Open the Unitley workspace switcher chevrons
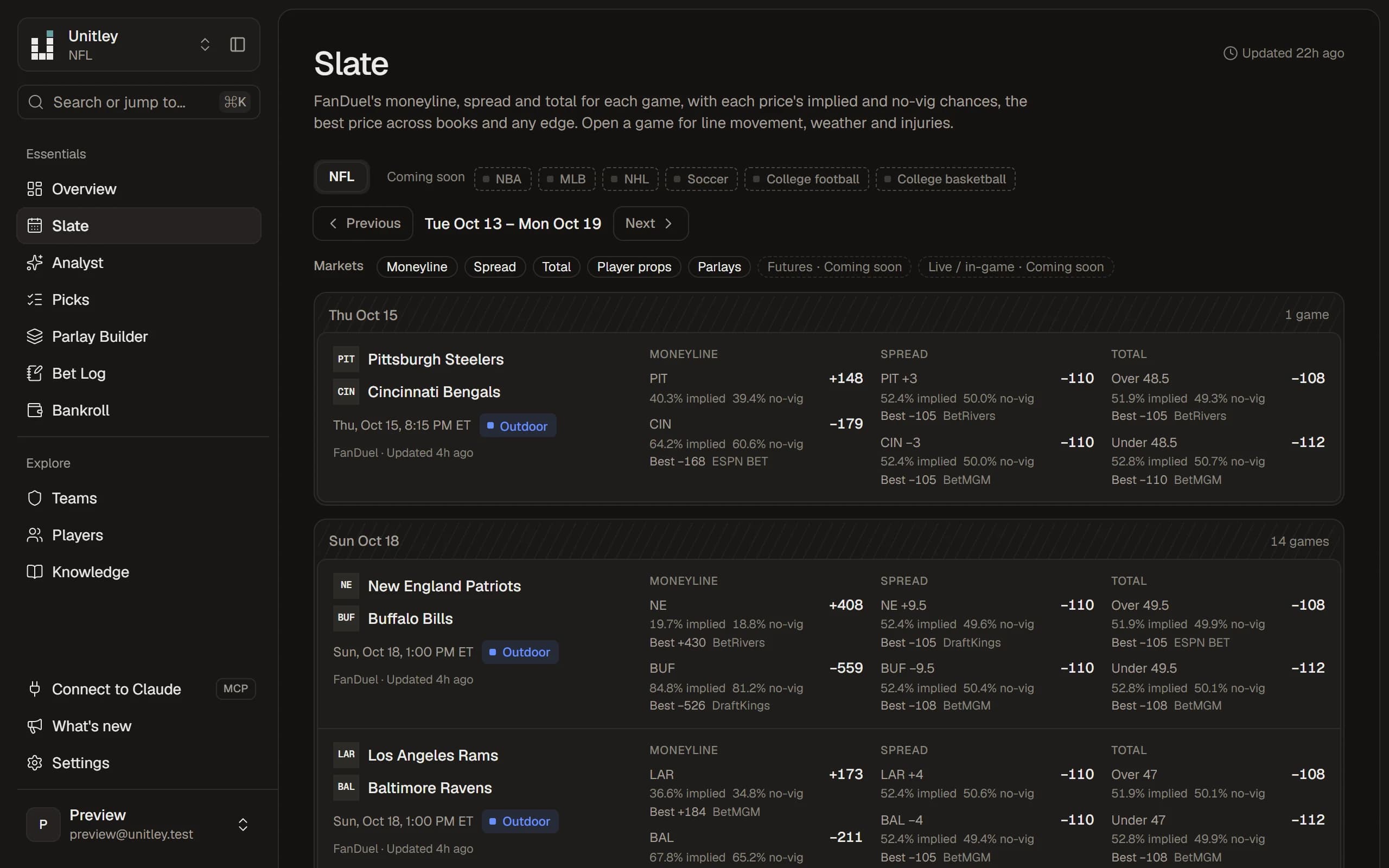1389x868 pixels. coord(205,45)
